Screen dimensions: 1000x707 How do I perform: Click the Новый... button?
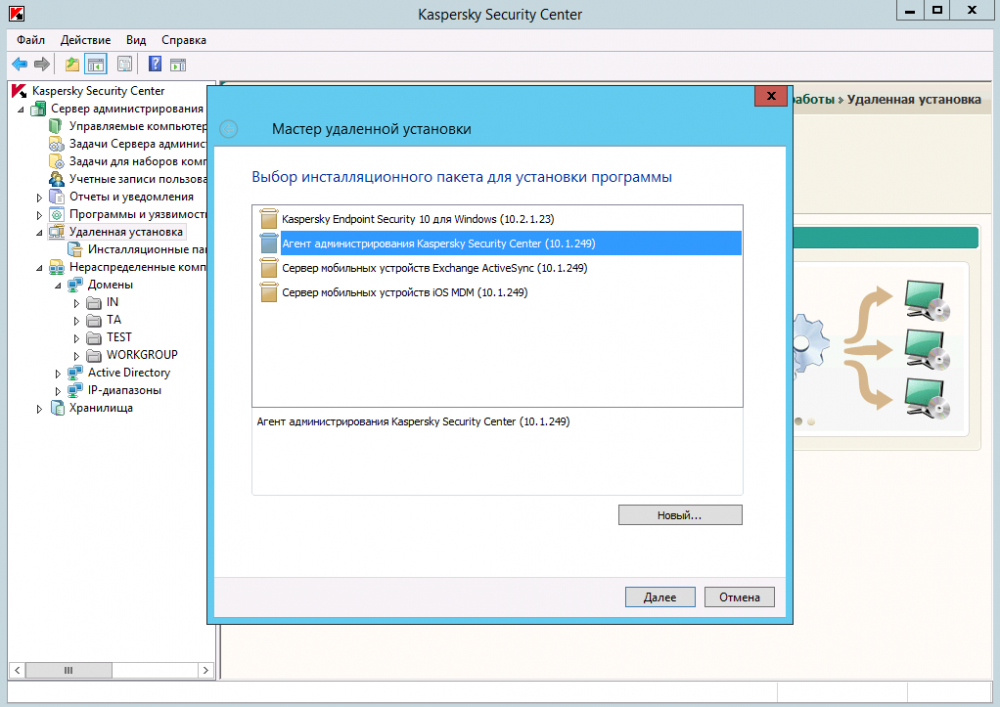point(680,515)
